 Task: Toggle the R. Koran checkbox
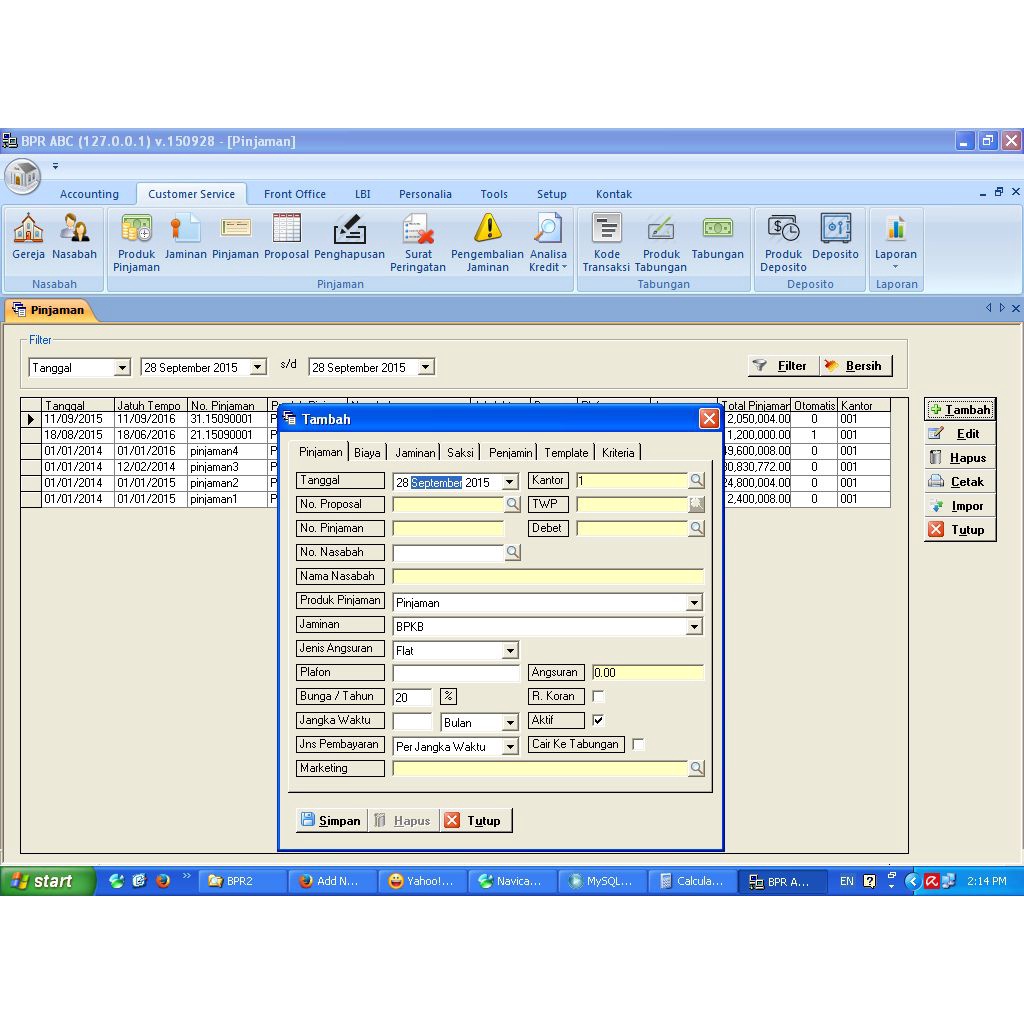click(598, 696)
